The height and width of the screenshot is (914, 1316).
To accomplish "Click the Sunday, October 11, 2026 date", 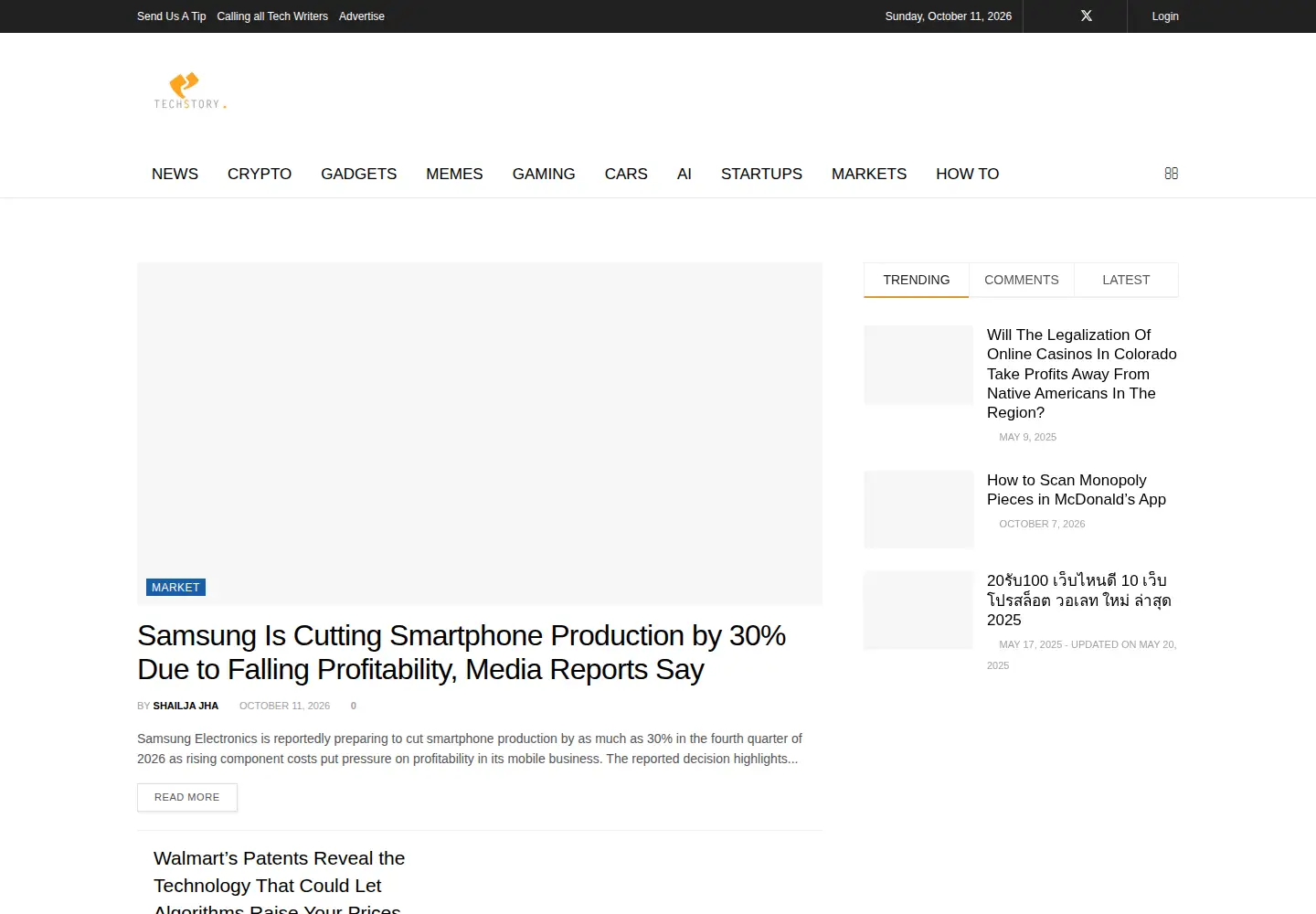I will 949,16.
